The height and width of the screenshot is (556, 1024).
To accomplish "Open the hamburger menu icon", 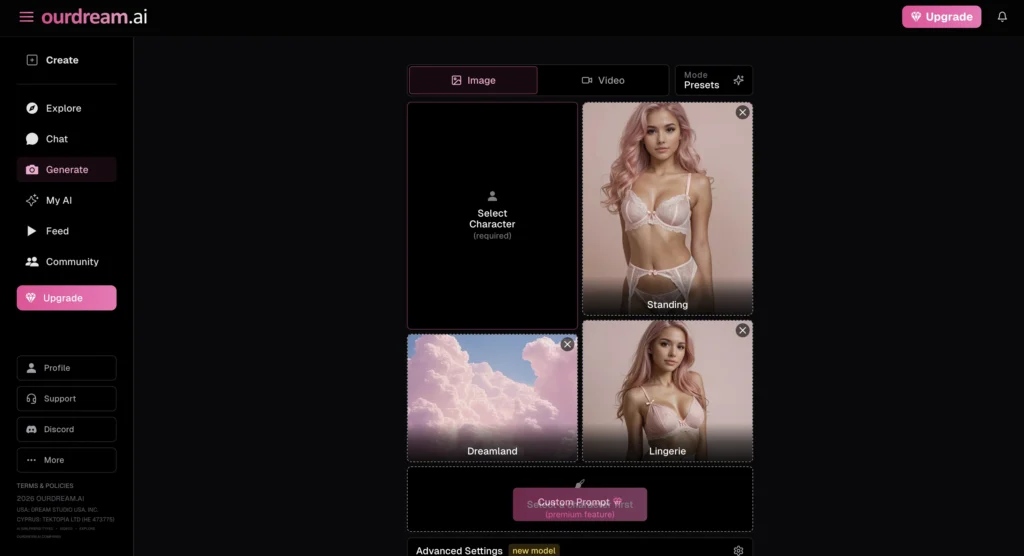I will [x=26, y=17].
